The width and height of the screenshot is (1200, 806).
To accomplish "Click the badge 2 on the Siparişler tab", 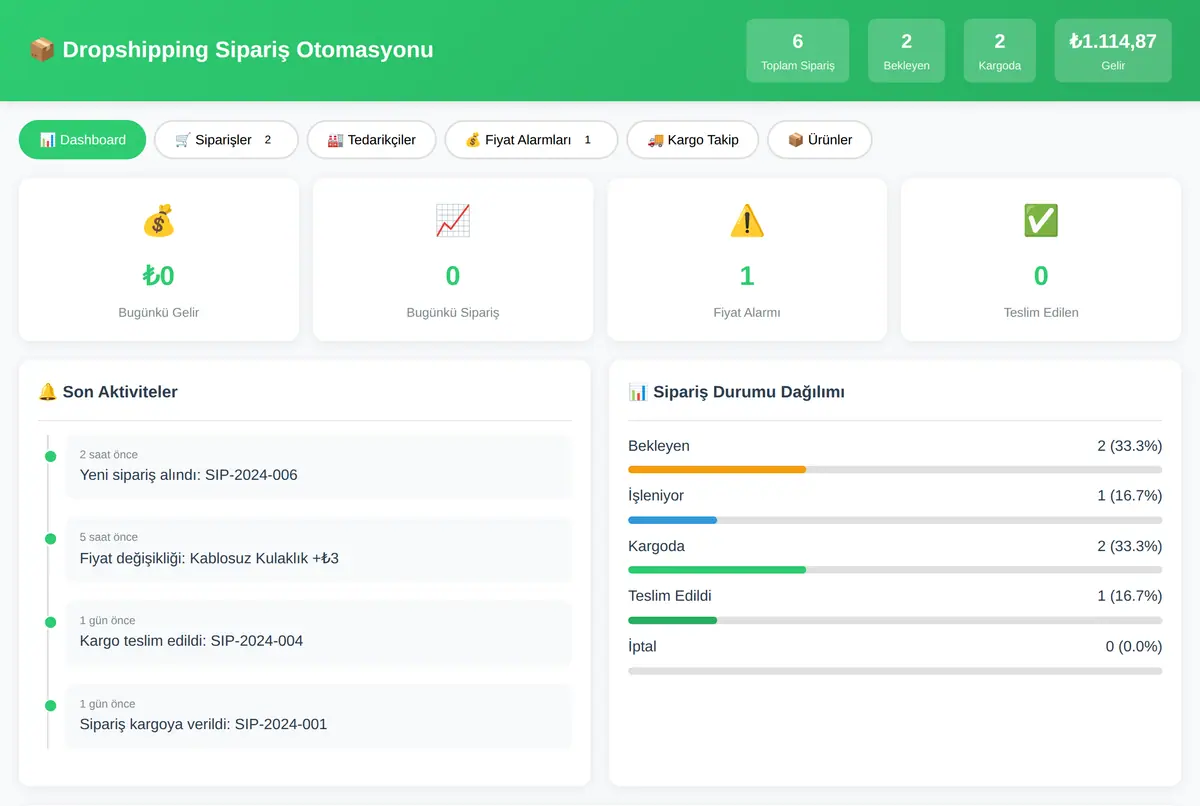I will click(268, 140).
